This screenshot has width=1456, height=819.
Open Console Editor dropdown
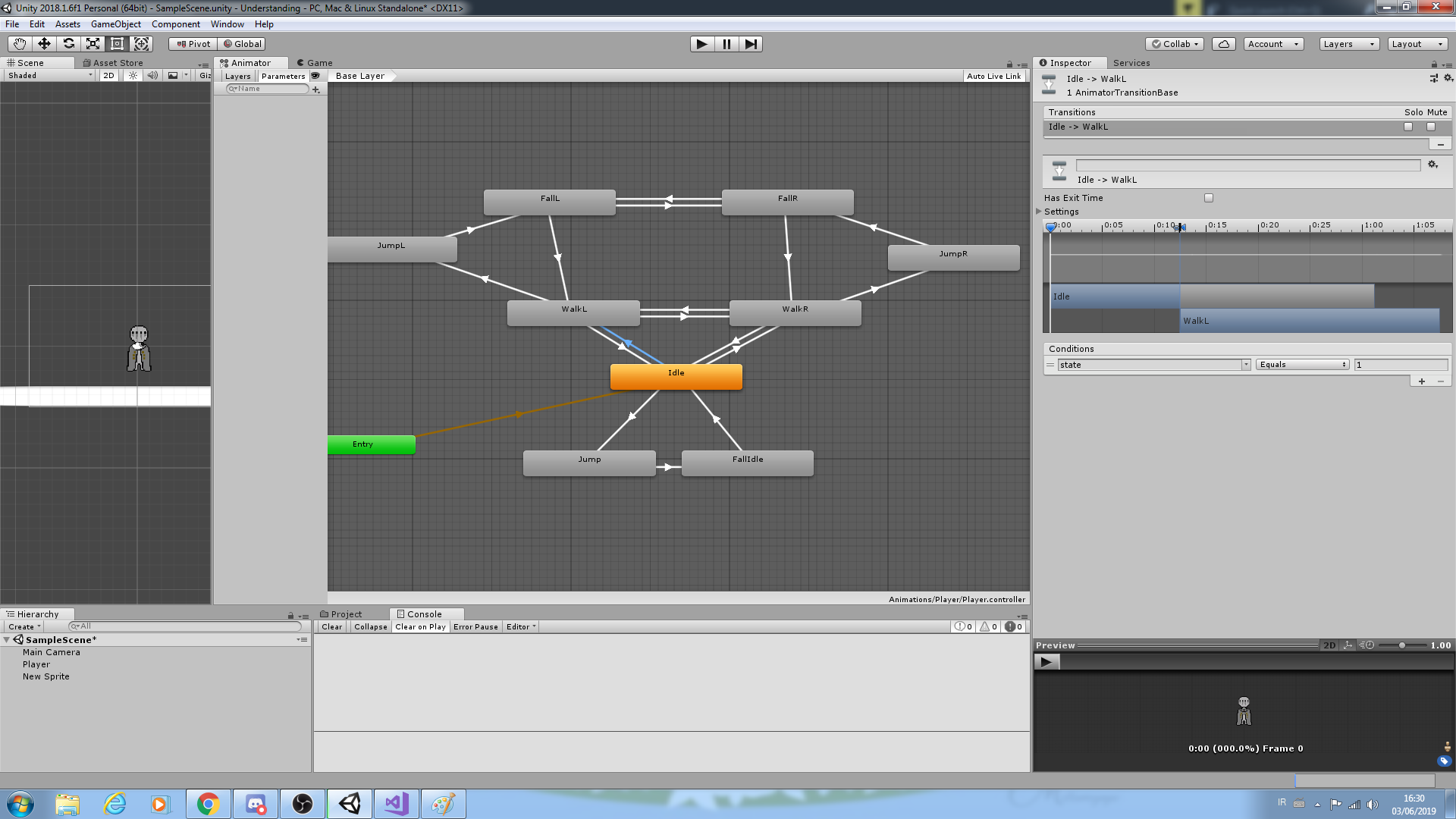click(521, 626)
